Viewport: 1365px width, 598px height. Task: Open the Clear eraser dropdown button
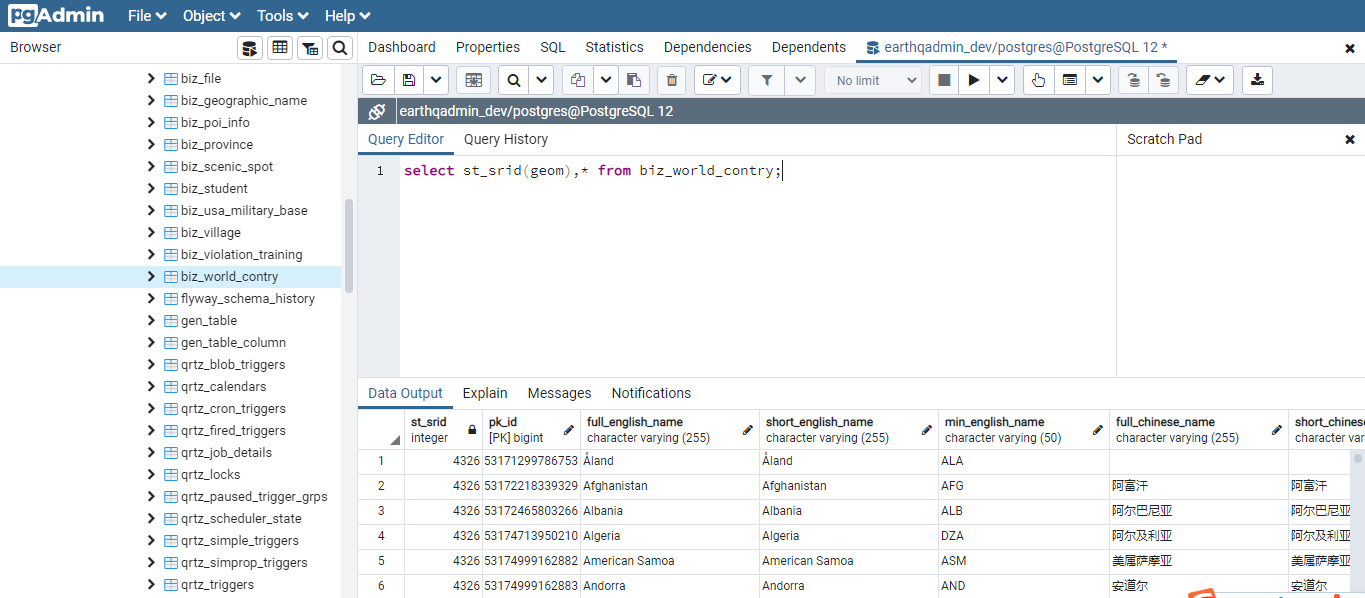pyautogui.click(x=1210, y=80)
